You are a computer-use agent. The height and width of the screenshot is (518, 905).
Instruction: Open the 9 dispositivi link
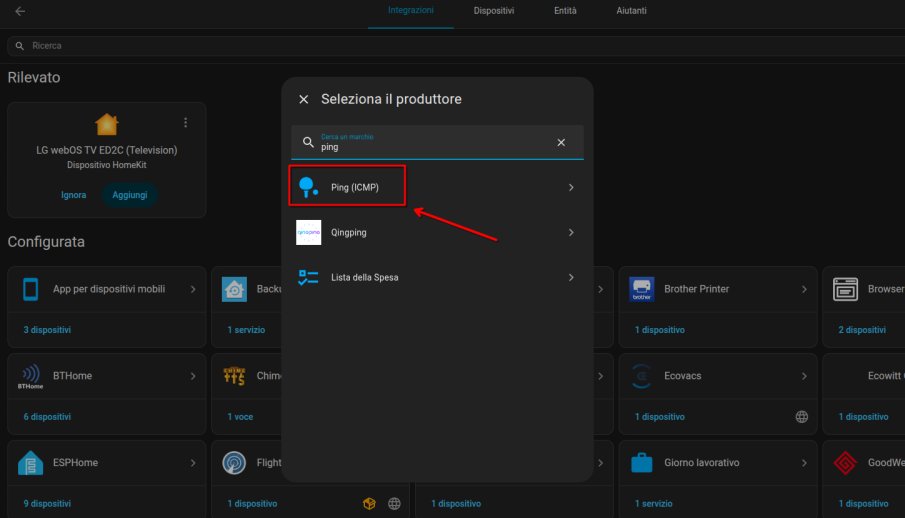point(47,504)
